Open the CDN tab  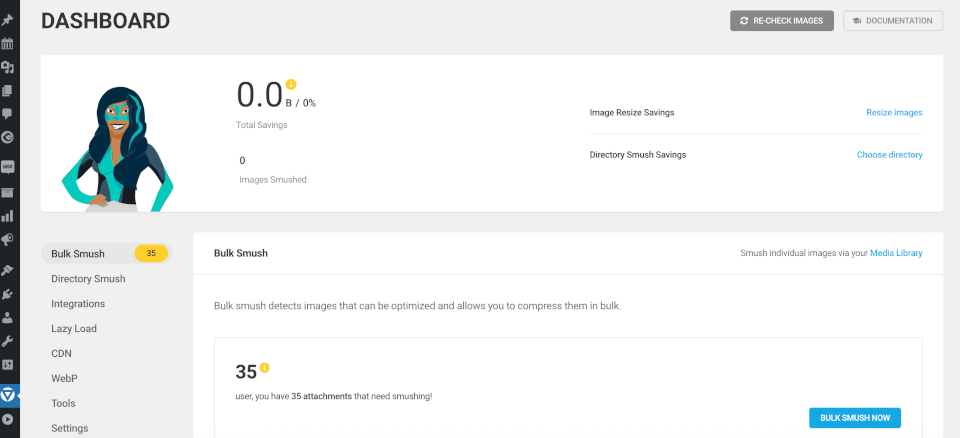click(x=61, y=353)
